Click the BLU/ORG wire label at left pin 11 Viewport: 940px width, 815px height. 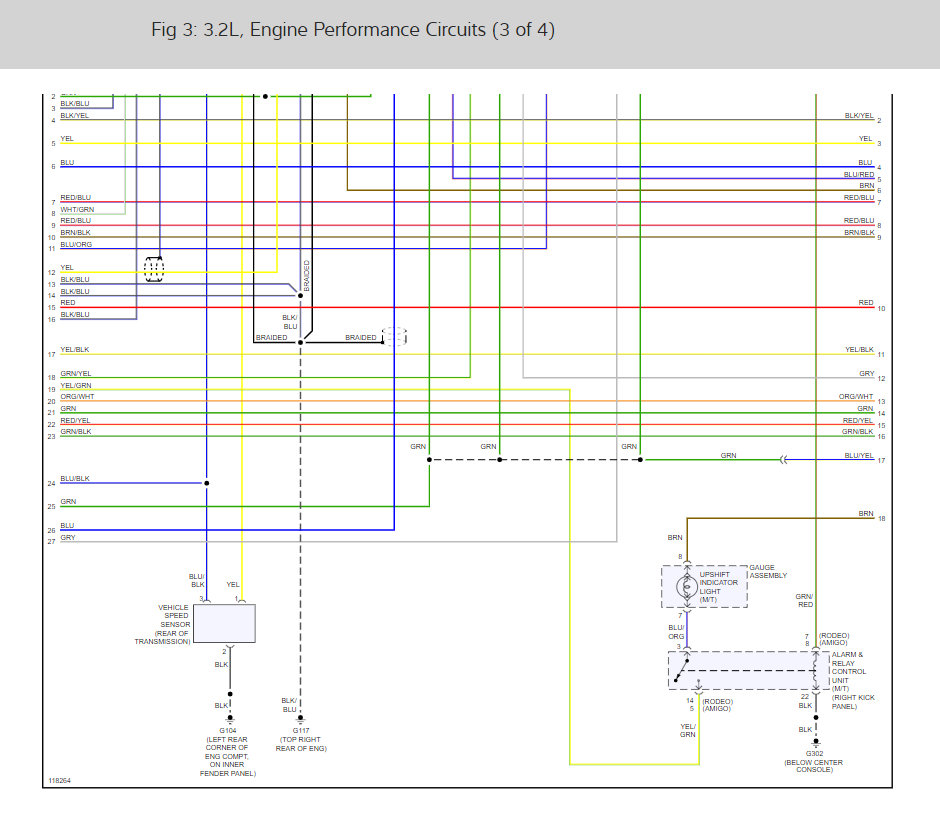pyautogui.click(x=76, y=244)
